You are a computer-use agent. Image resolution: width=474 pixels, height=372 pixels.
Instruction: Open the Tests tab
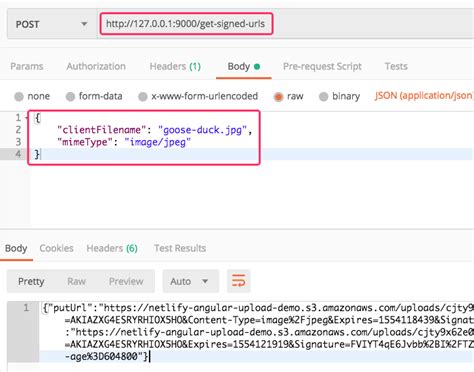396,66
